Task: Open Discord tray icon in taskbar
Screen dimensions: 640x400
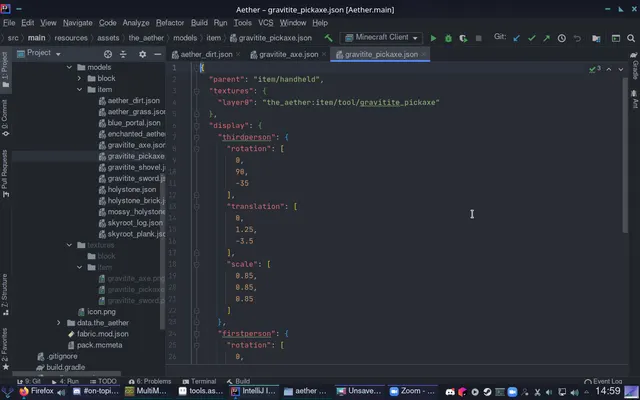Action: coord(450,392)
